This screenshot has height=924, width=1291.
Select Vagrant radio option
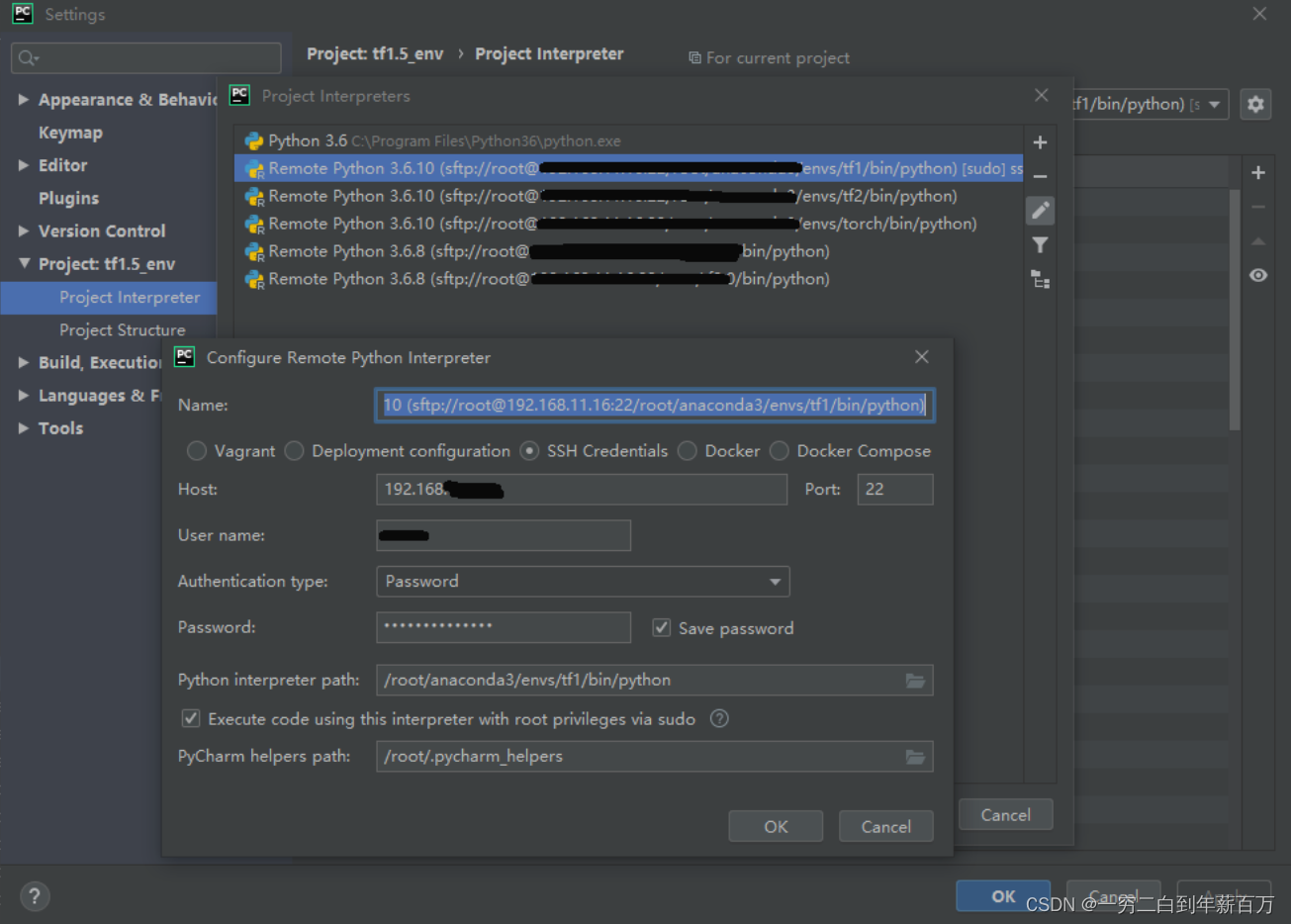tap(197, 451)
